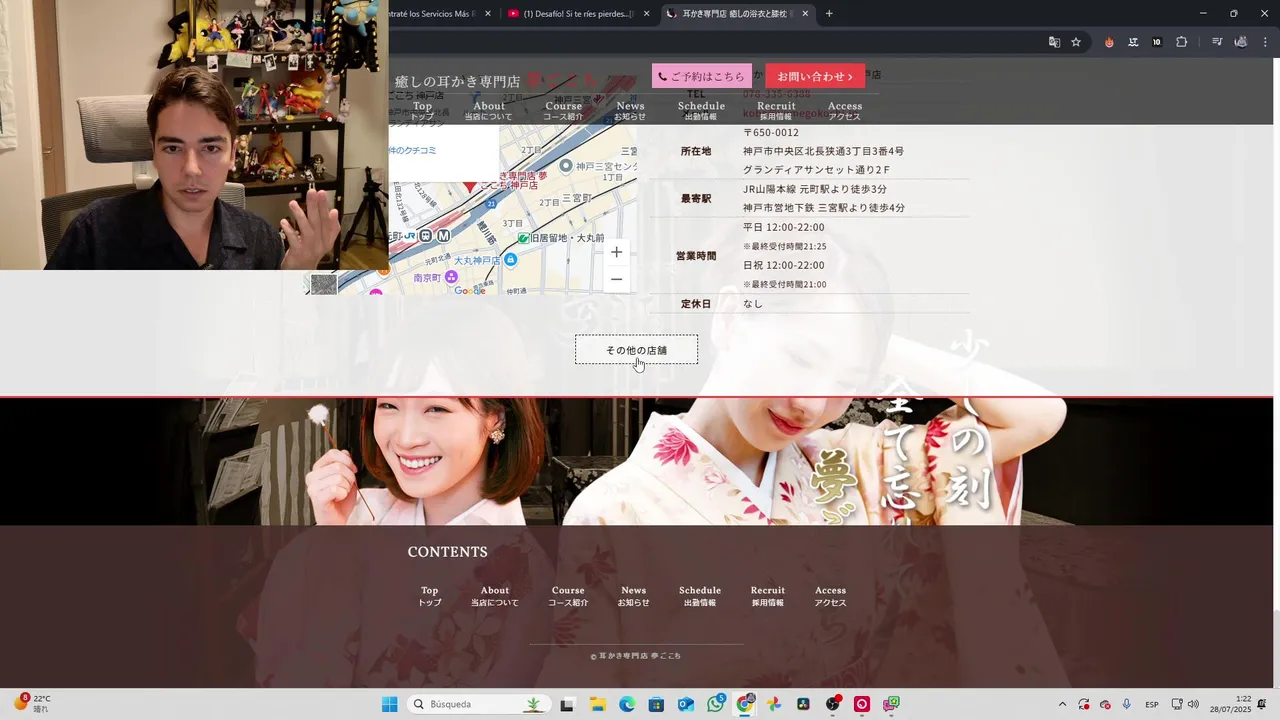Screen dimensions: 1280x720
Task: Open DaVinci Resolve from the taskbar
Action: coord(803,704)
